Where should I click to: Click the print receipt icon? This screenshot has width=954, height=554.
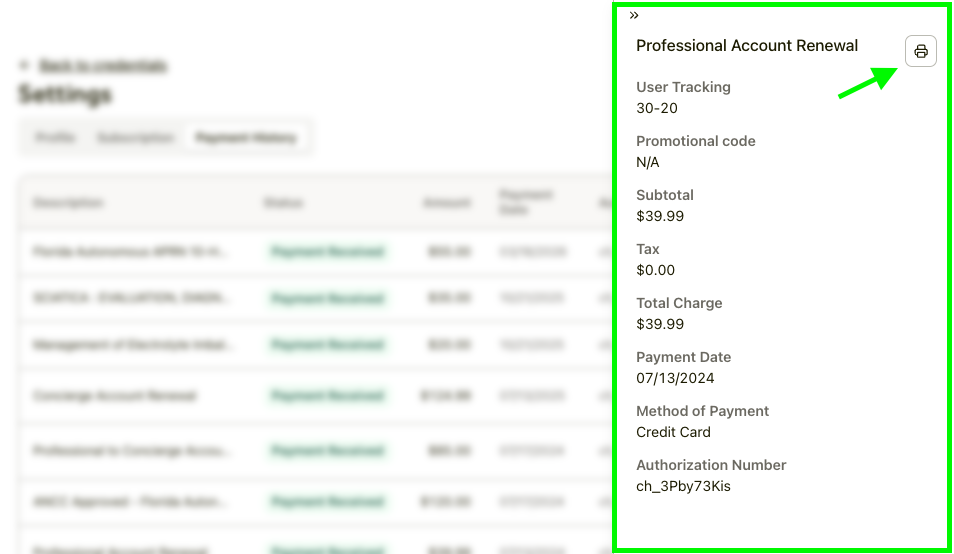pyautogui.click(x=920, y=51)
